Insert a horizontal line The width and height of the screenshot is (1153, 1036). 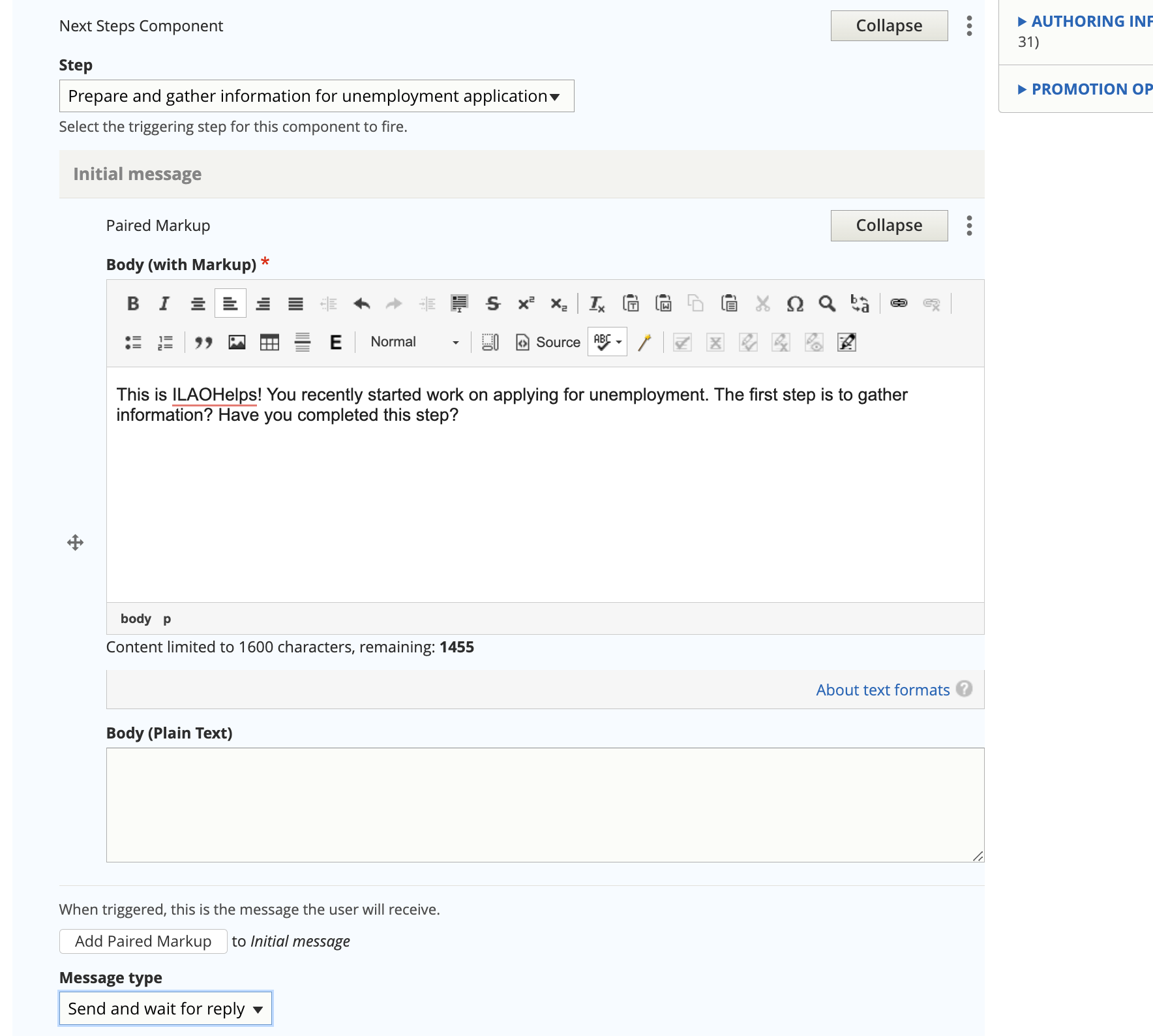click(x=302, y=342)
